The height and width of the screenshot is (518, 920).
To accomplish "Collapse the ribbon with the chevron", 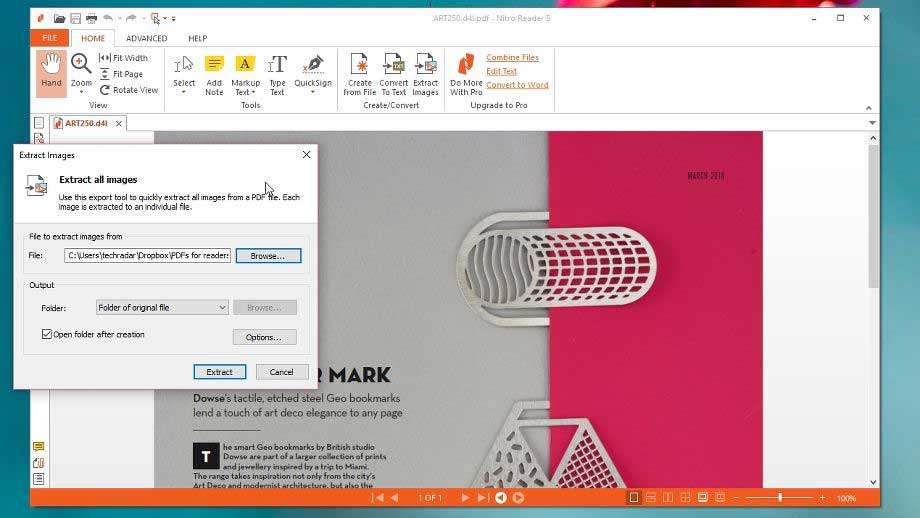I will coord(868,108).
